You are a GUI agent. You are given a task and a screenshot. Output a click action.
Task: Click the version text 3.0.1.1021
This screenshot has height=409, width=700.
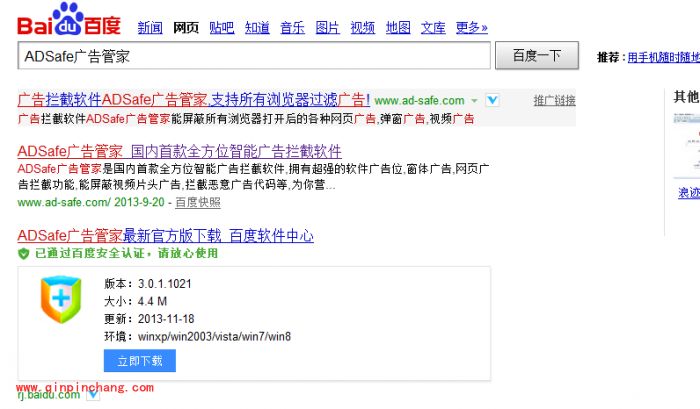tap(165, 284)
